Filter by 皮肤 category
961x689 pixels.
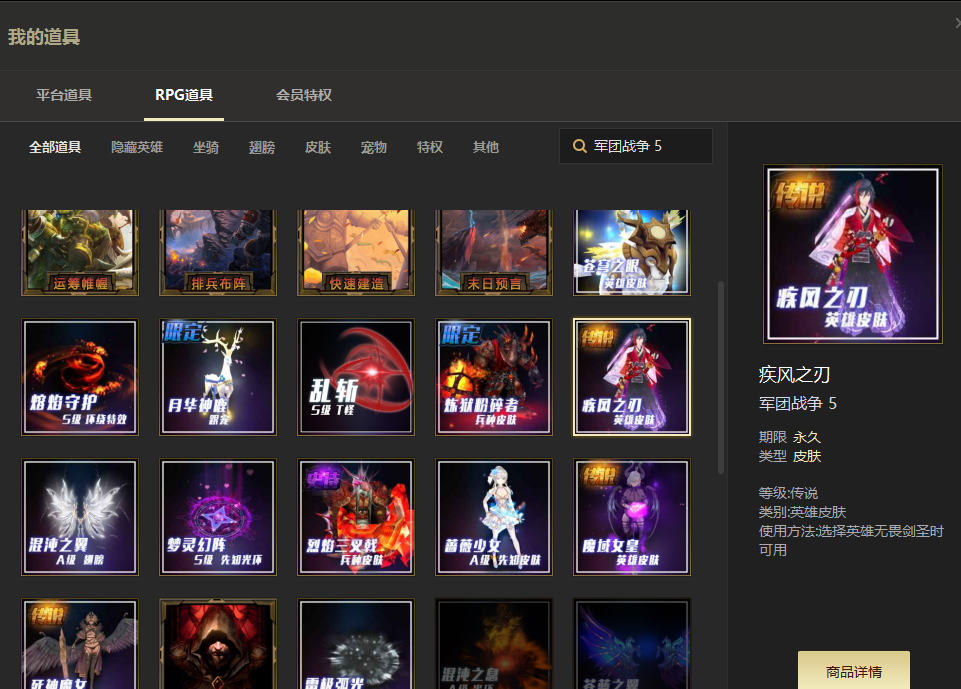click(x=318, y=147)
